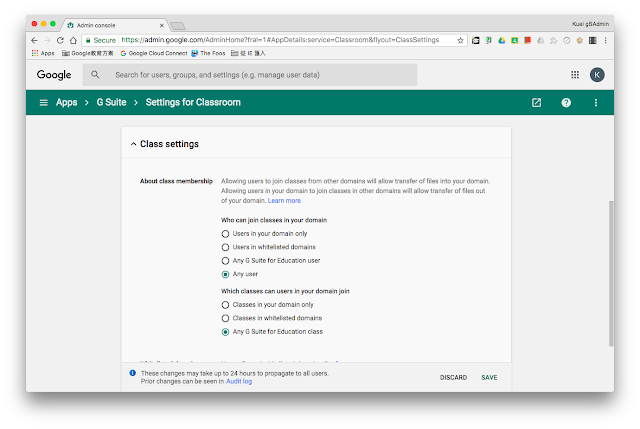Click the orange cookie extension icon

click(580, 40)
